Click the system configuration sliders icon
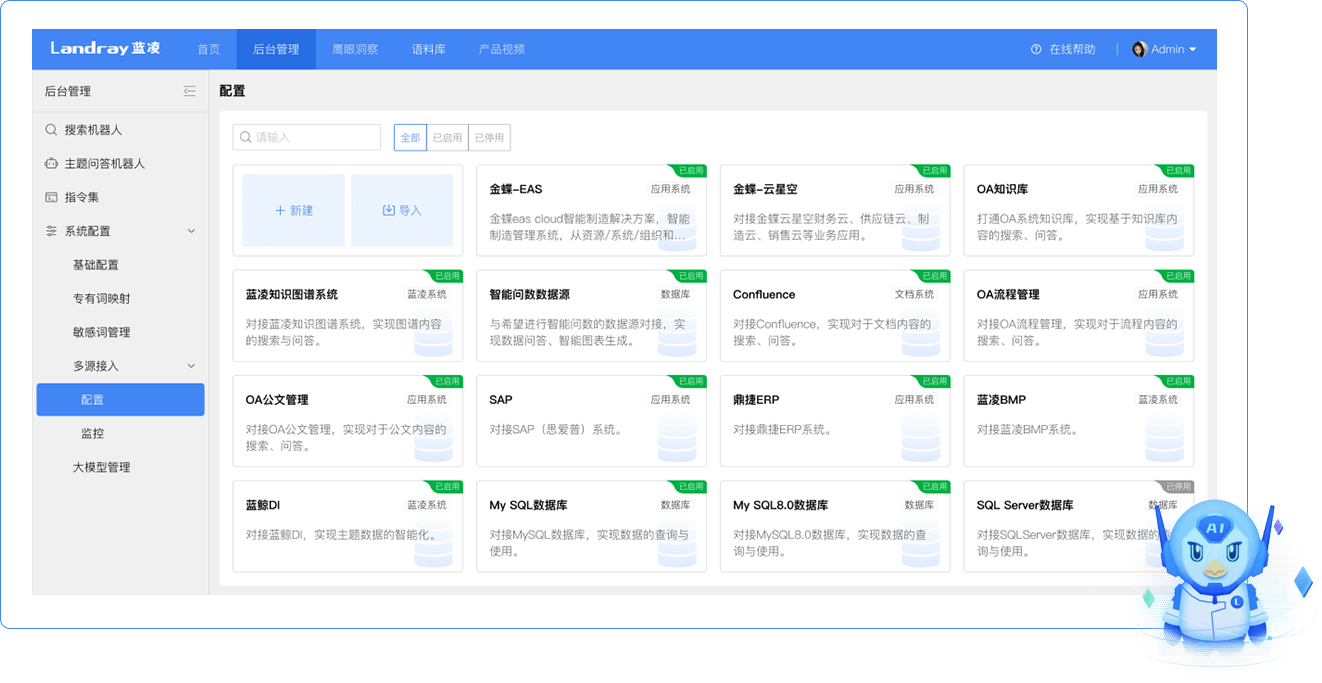This screenshot has height=683, width=1322. (51, 231)
